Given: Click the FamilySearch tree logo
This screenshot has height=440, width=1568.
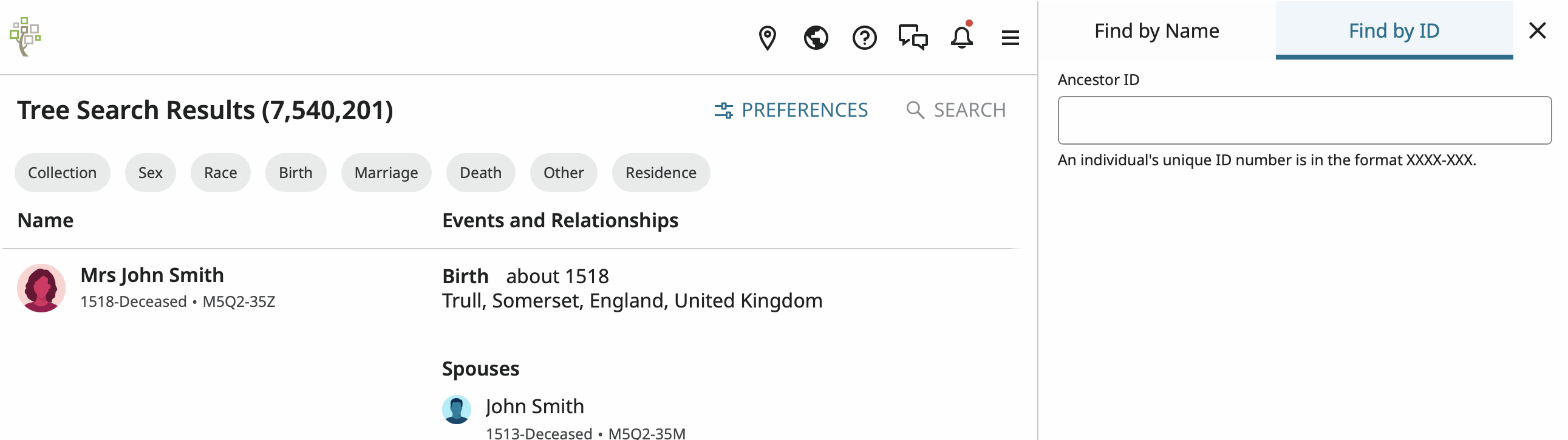Looking at the screenshot, I should click(25, 36).
